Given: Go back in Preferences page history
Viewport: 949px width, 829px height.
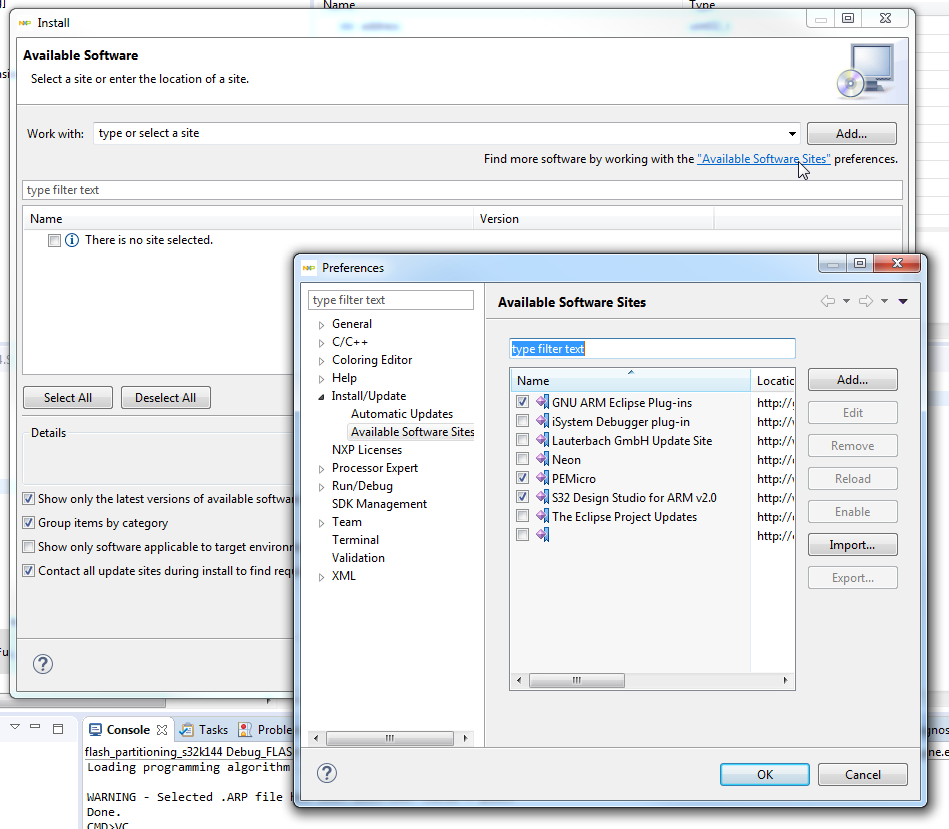Looking at the screenshot, I should (x=827, y=301).
